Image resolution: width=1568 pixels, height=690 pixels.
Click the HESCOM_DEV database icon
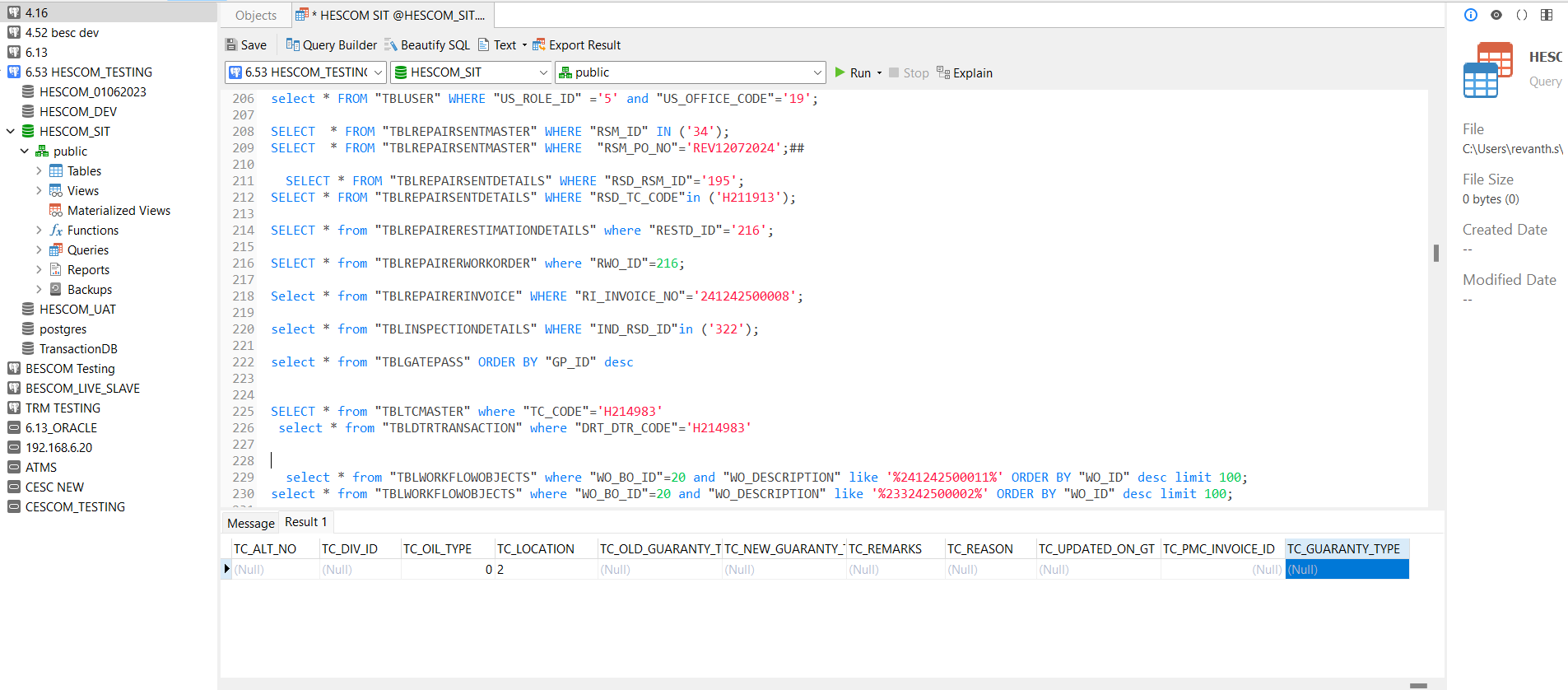[28, 111]
